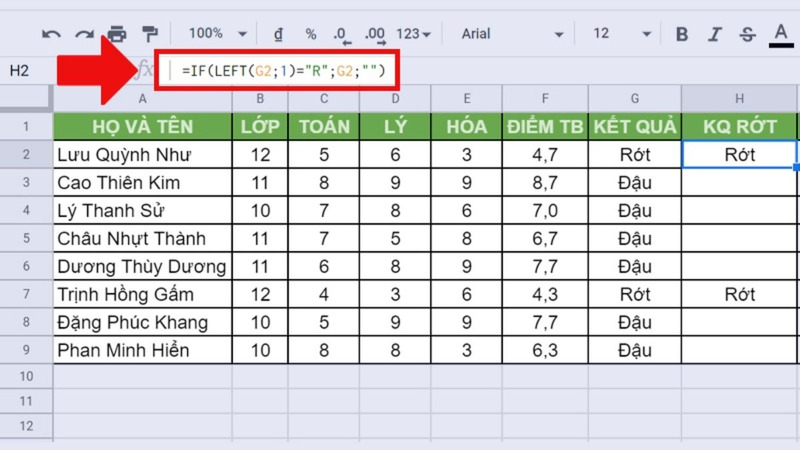
Task: Open the text color picker
Action: (781, 34)
